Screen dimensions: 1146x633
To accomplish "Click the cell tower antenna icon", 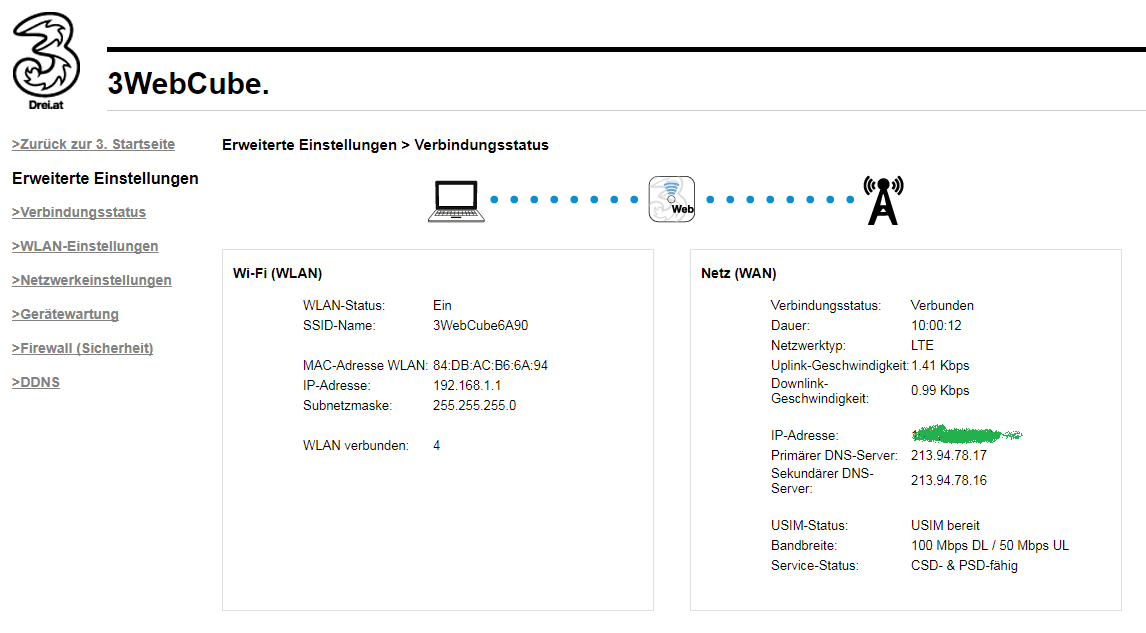I will click(x=883, y=200).
